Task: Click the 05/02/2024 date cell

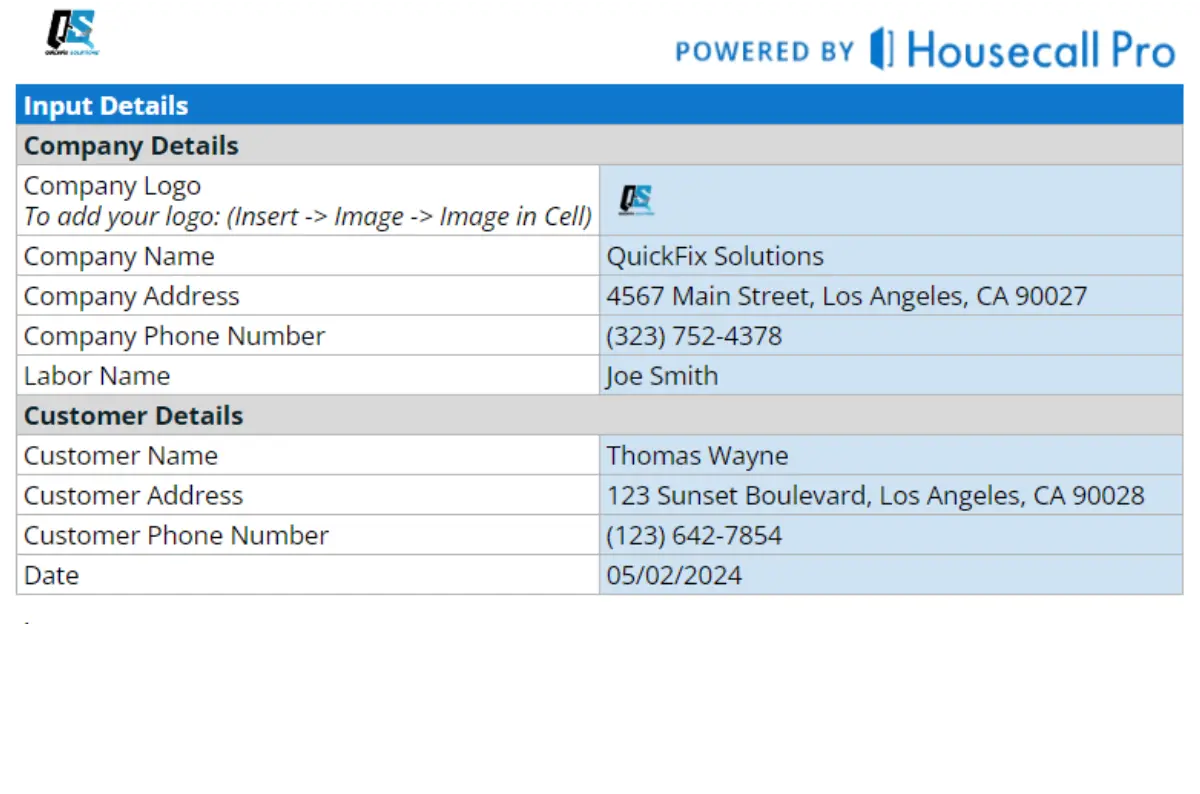Action: coord(890,576)
